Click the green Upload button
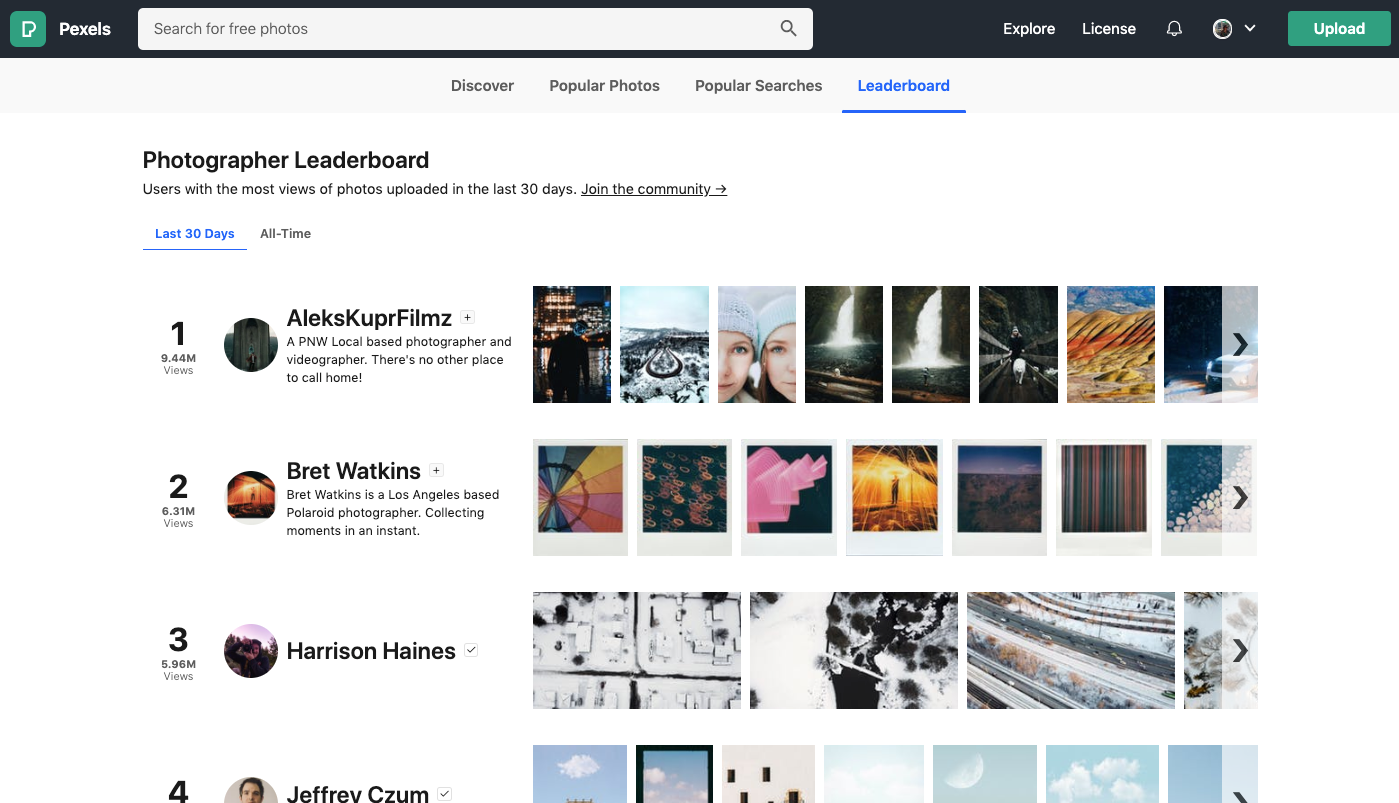 1339,29
